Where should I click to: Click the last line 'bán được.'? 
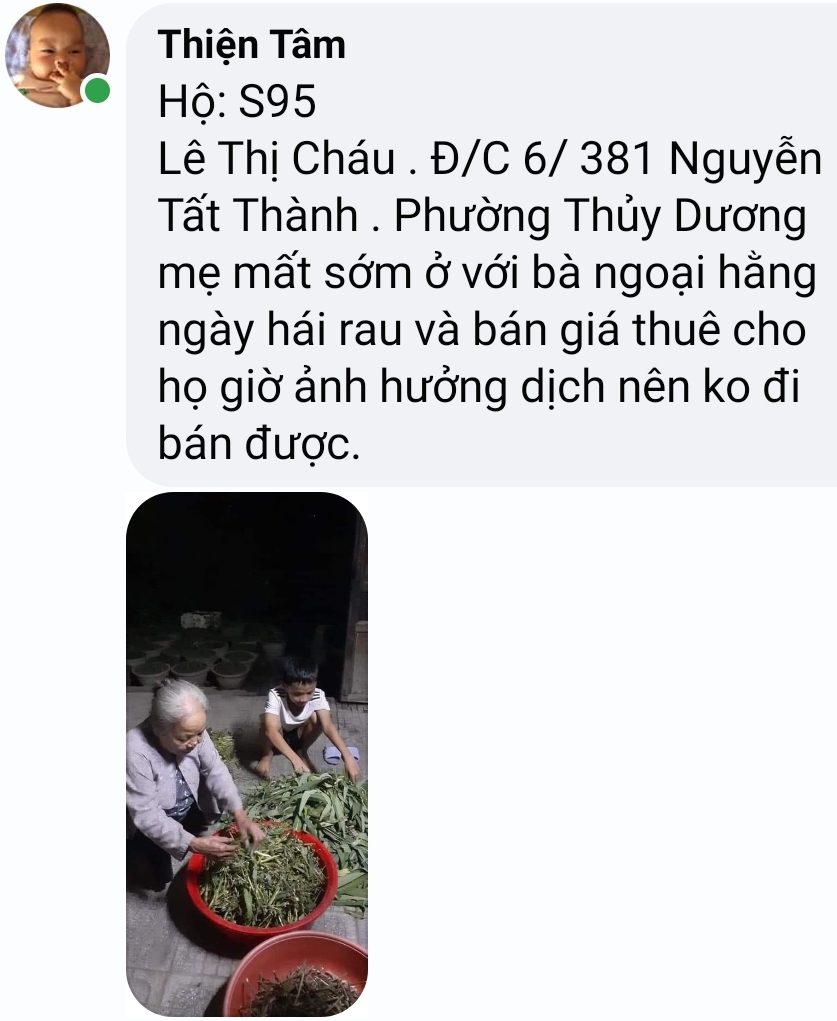click(x=259, y=444)
